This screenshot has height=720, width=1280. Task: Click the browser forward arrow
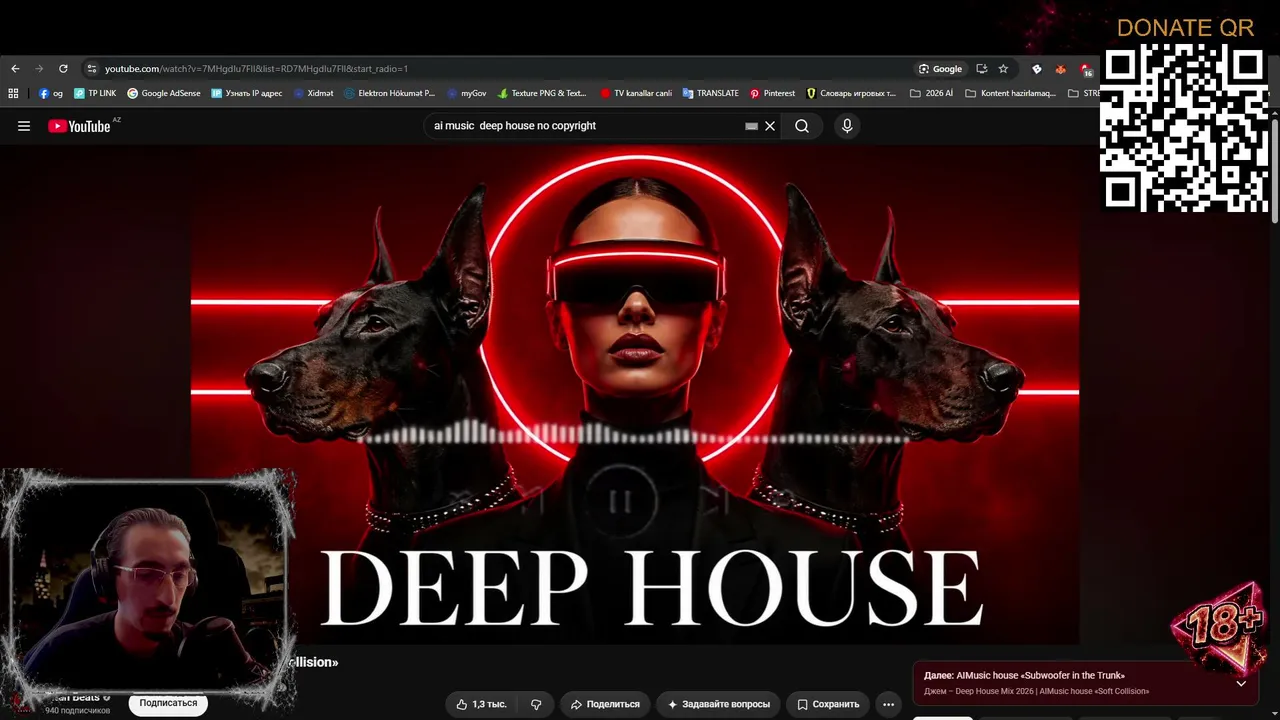(x=39, y=69)
